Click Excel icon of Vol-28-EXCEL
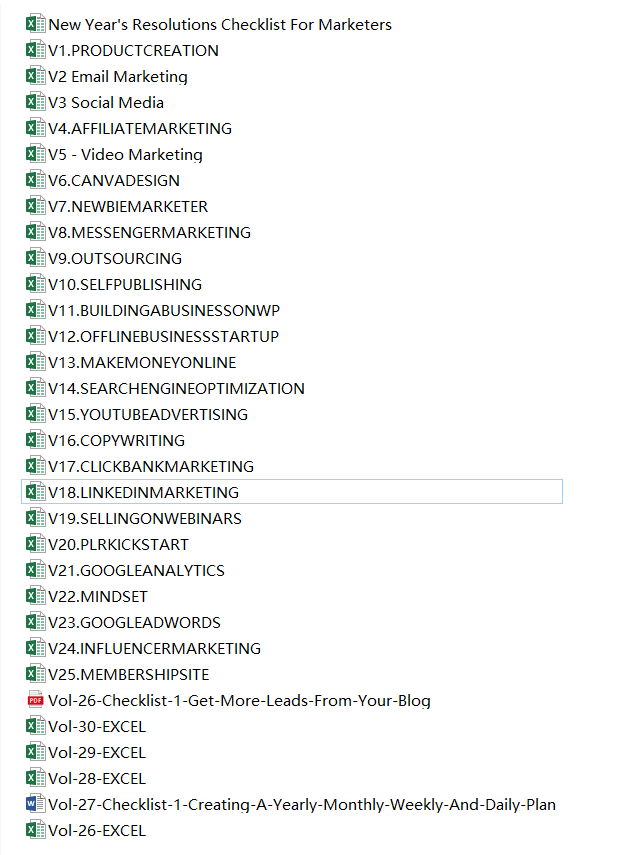 35,778
